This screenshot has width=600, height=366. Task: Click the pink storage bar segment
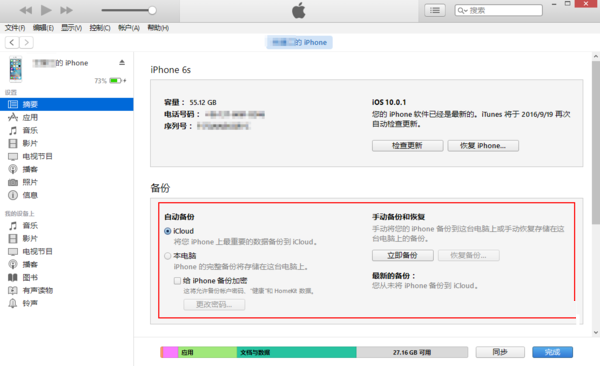[171, 352]
